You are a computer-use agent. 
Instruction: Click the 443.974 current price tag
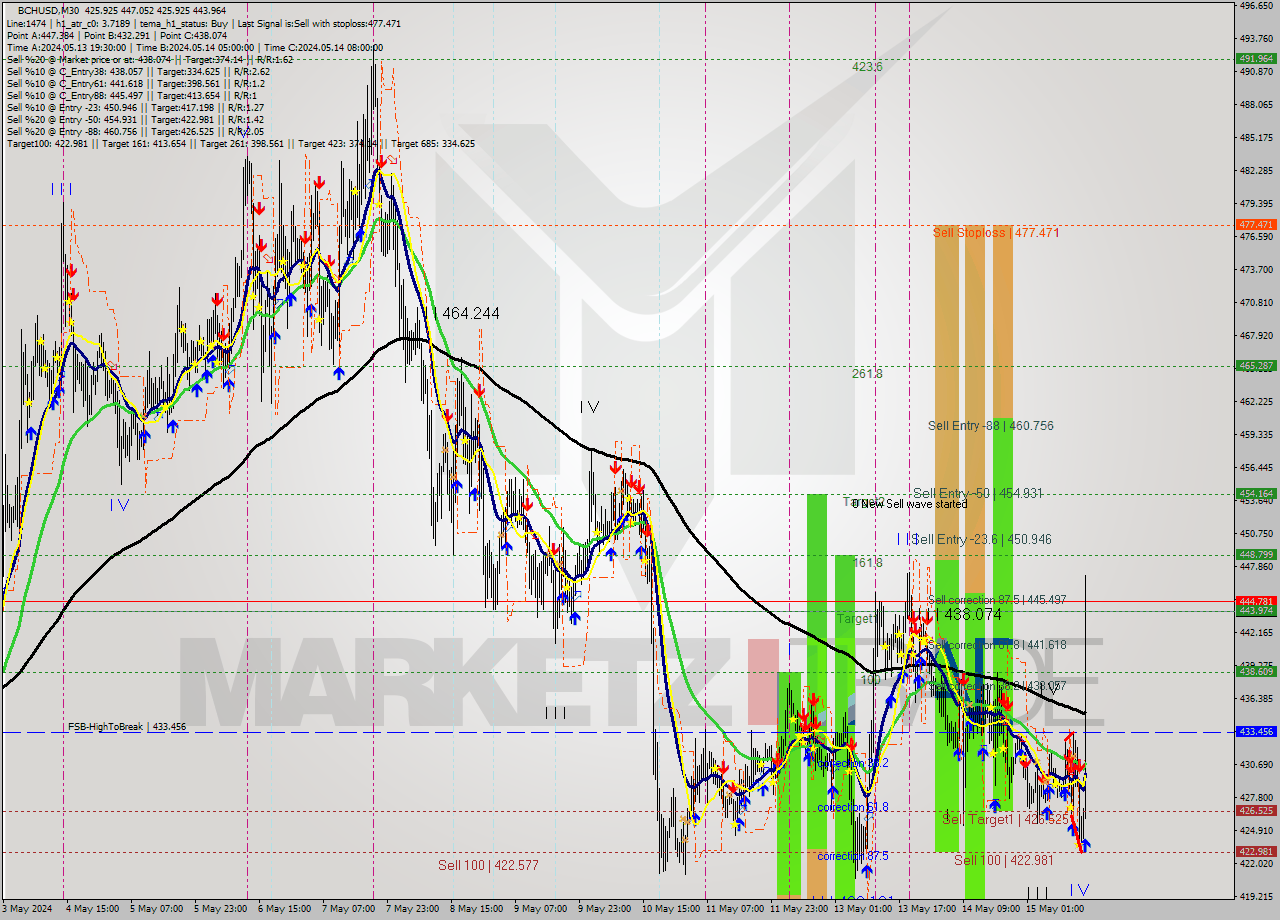pos(1256,611)
